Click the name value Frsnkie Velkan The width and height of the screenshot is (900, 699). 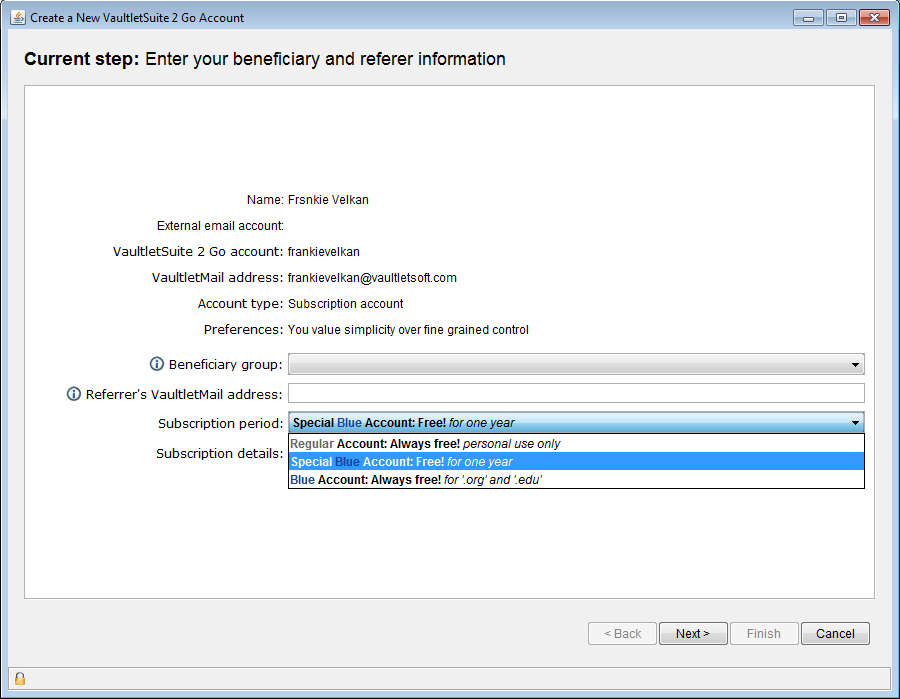pyautogui.click(x=328, y=200)
